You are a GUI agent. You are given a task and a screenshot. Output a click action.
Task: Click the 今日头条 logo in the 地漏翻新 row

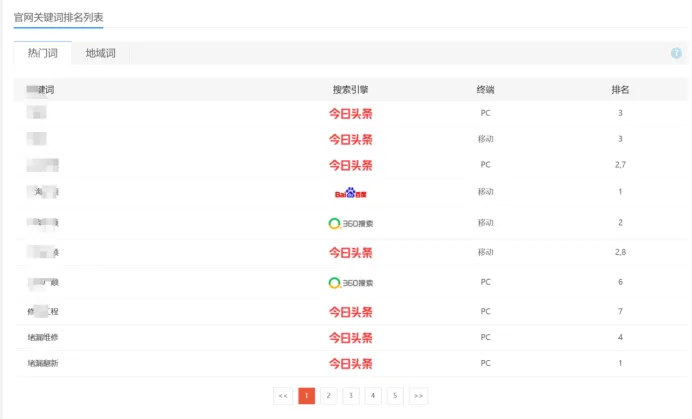point(350,363)
